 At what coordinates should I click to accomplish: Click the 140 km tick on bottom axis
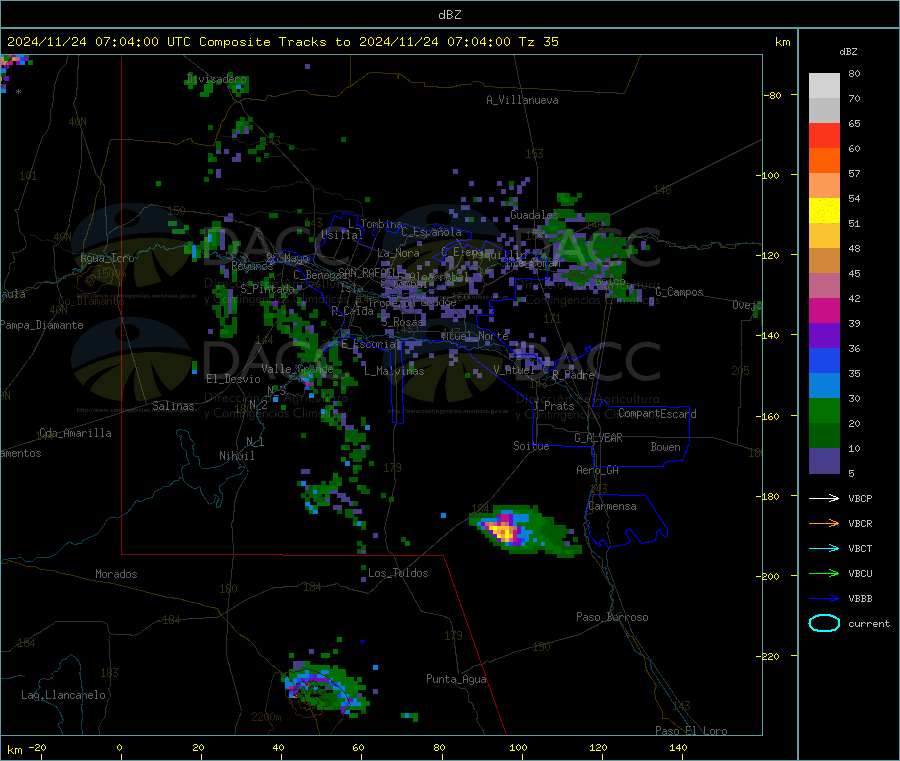click(678, 747)
